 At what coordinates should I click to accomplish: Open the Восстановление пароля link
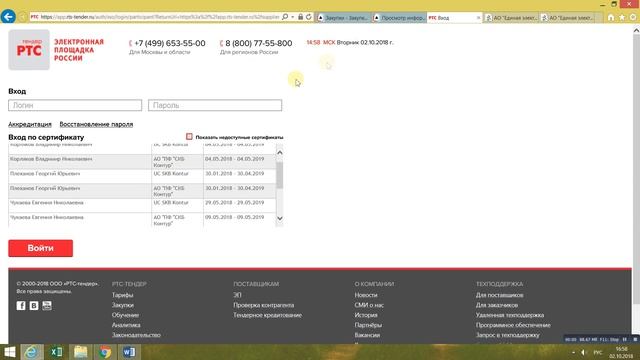(x=96, y=124)
